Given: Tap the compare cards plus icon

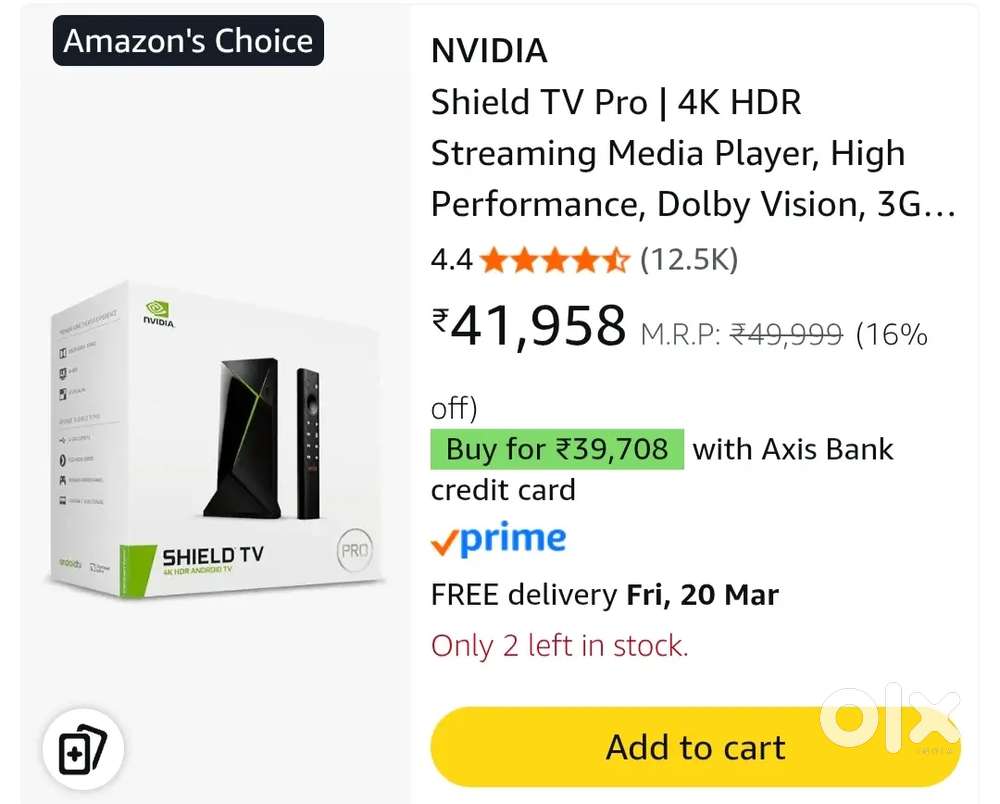Looking at the screenshot, I should (x=82, y=751).
